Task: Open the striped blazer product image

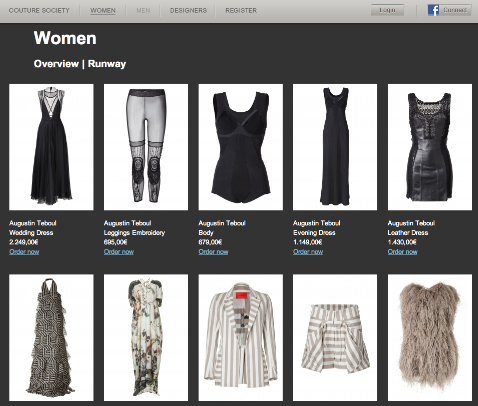Action: 241,338
